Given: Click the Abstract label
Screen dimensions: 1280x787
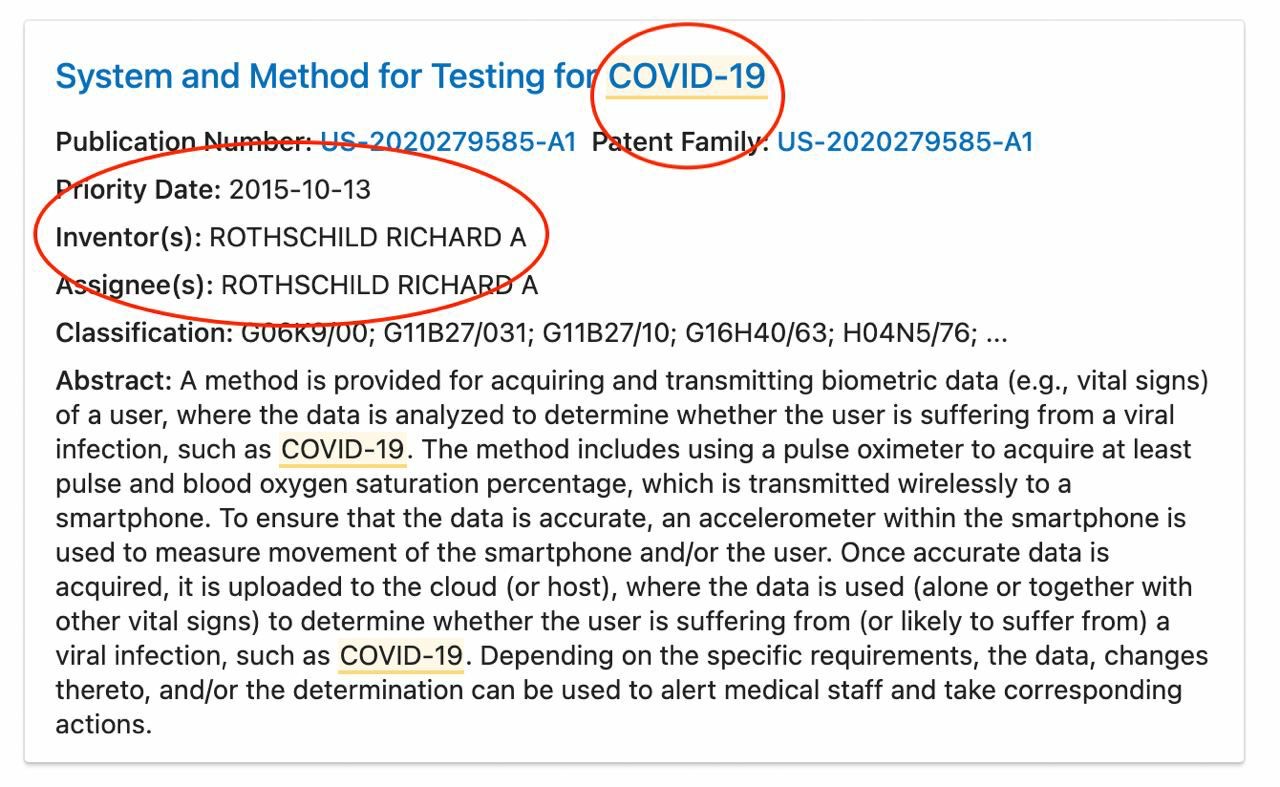Looking at the screenshot, I should coord(114,381).
